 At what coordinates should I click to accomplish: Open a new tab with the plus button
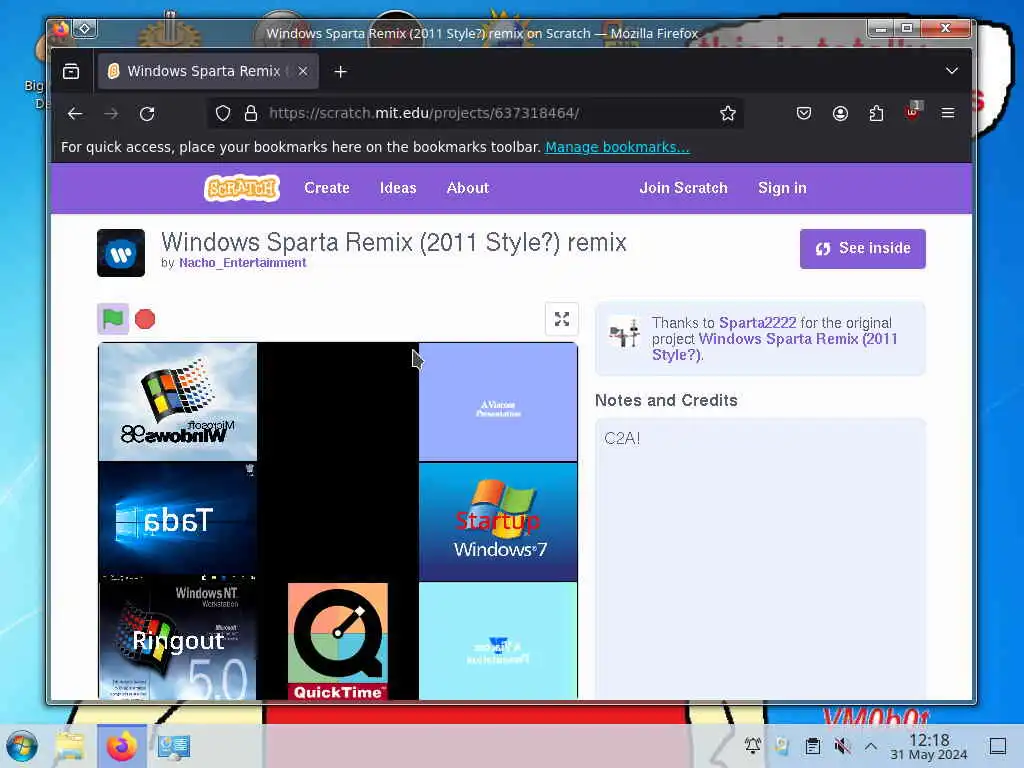[340, 72]
